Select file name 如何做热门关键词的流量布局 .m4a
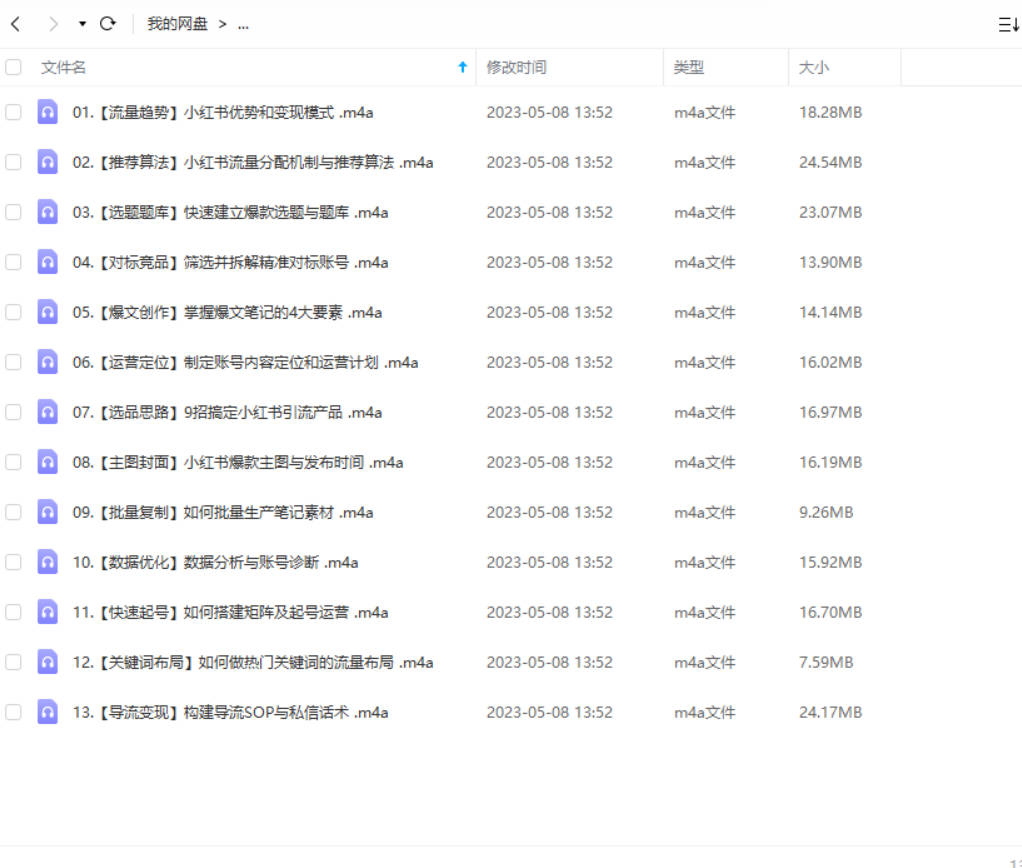 315,663
